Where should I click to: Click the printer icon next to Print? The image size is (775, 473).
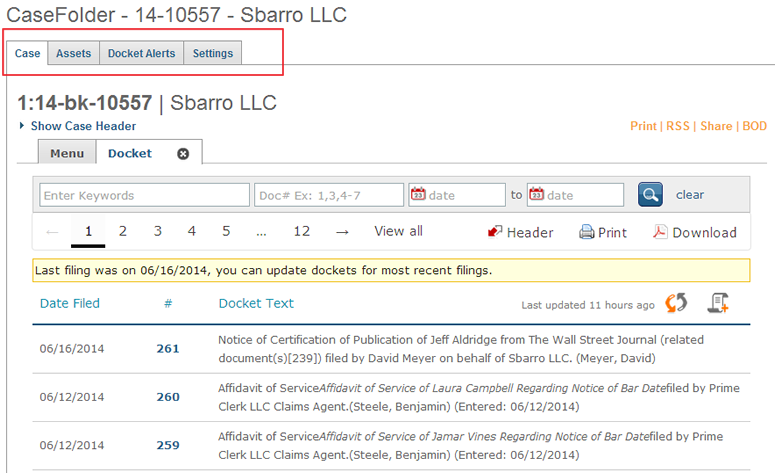[x=587, y=232]
